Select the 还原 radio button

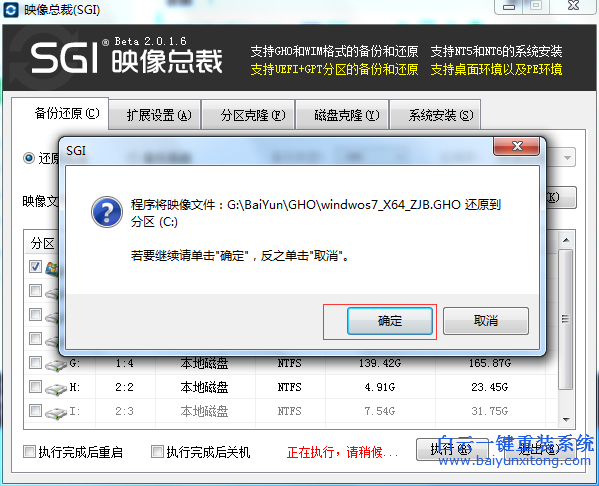(x=29, y=158)
